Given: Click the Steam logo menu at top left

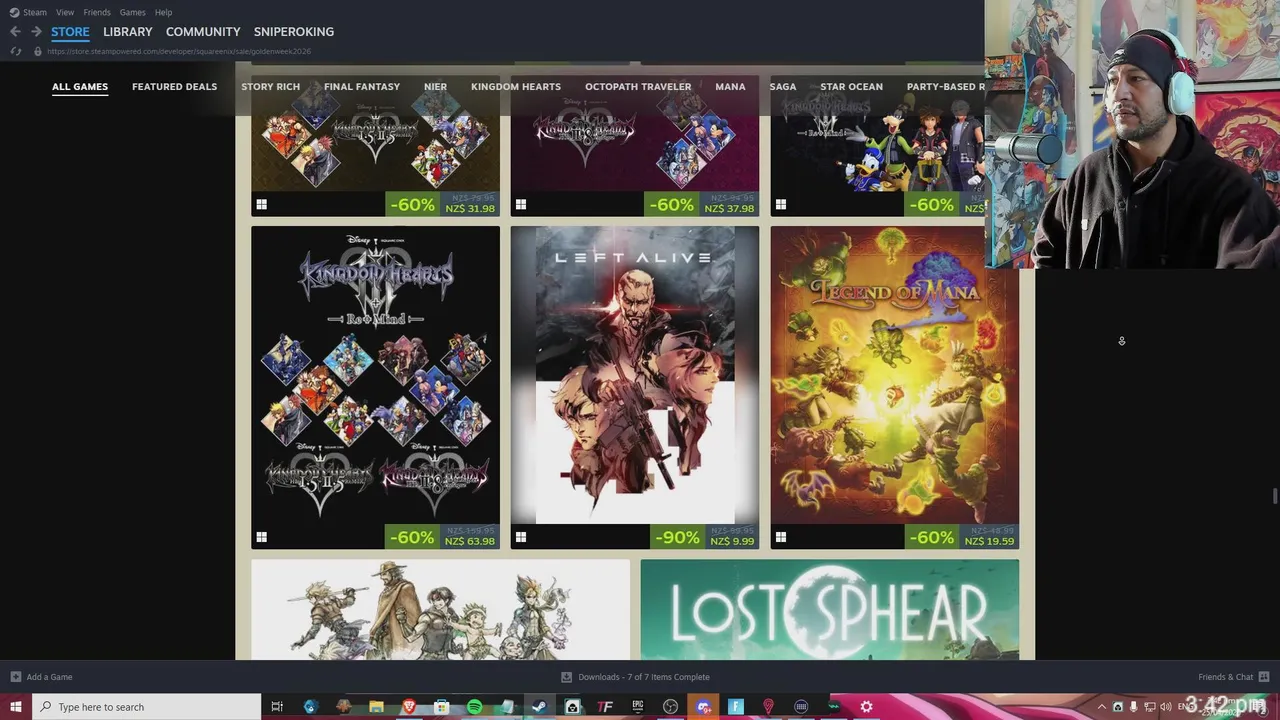Looking at the screenshot, I should coord(28,12).
